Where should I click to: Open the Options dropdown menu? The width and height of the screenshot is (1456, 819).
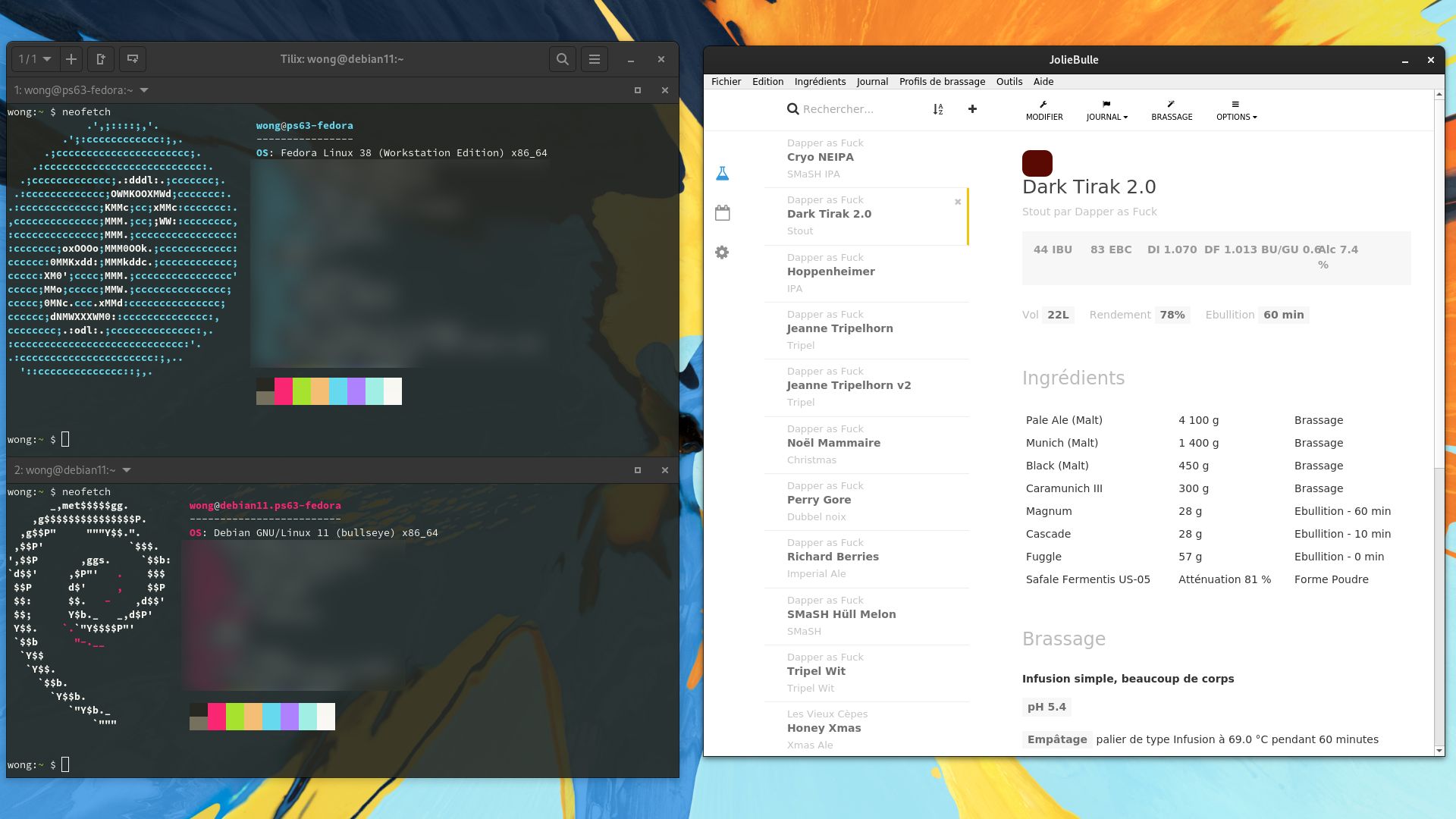[x=1236, y=110]
